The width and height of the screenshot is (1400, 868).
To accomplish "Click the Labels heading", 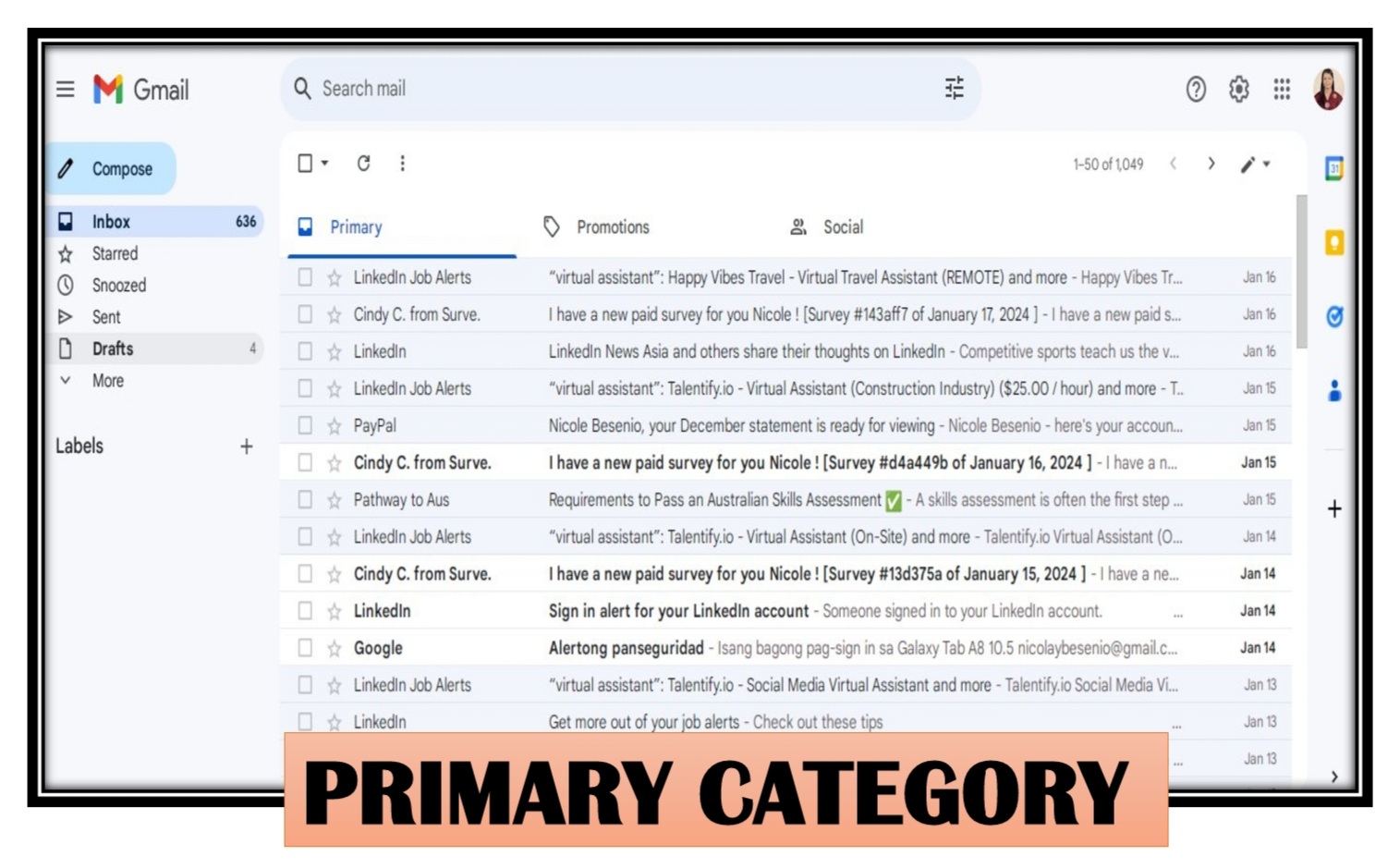I will 79,446.
